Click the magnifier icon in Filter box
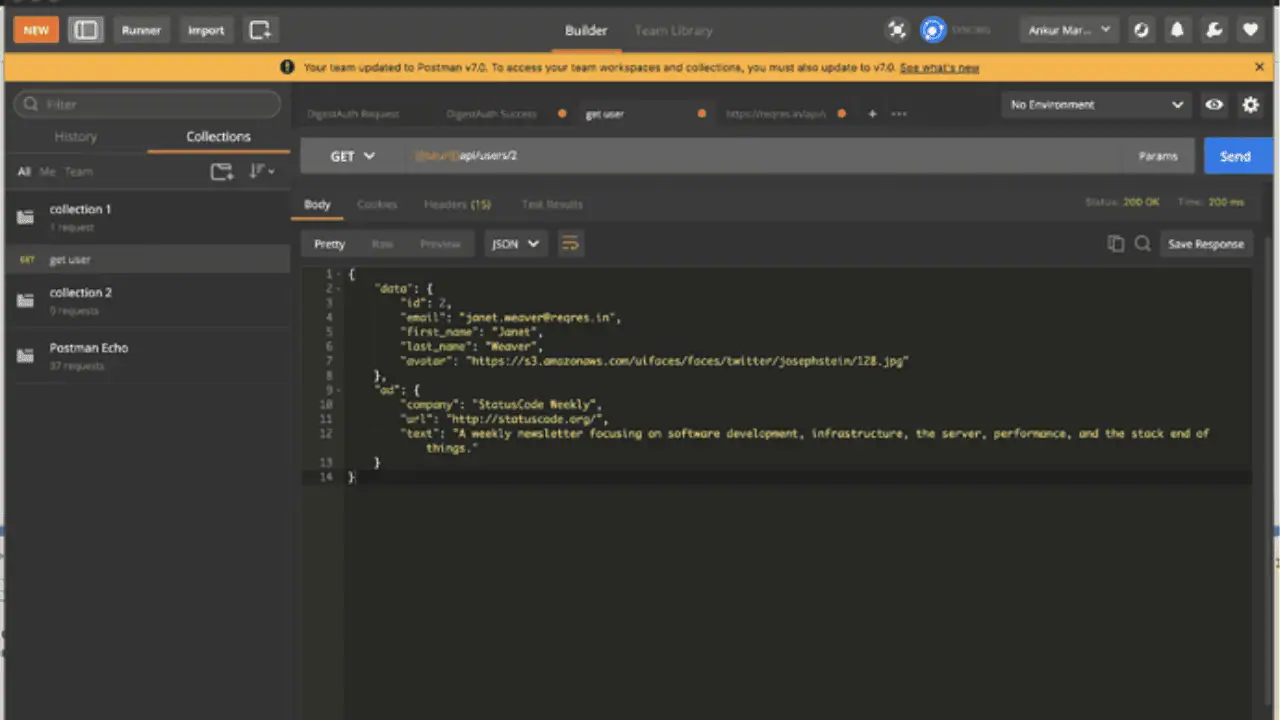1280x720 pixels. tap(31, 104)
